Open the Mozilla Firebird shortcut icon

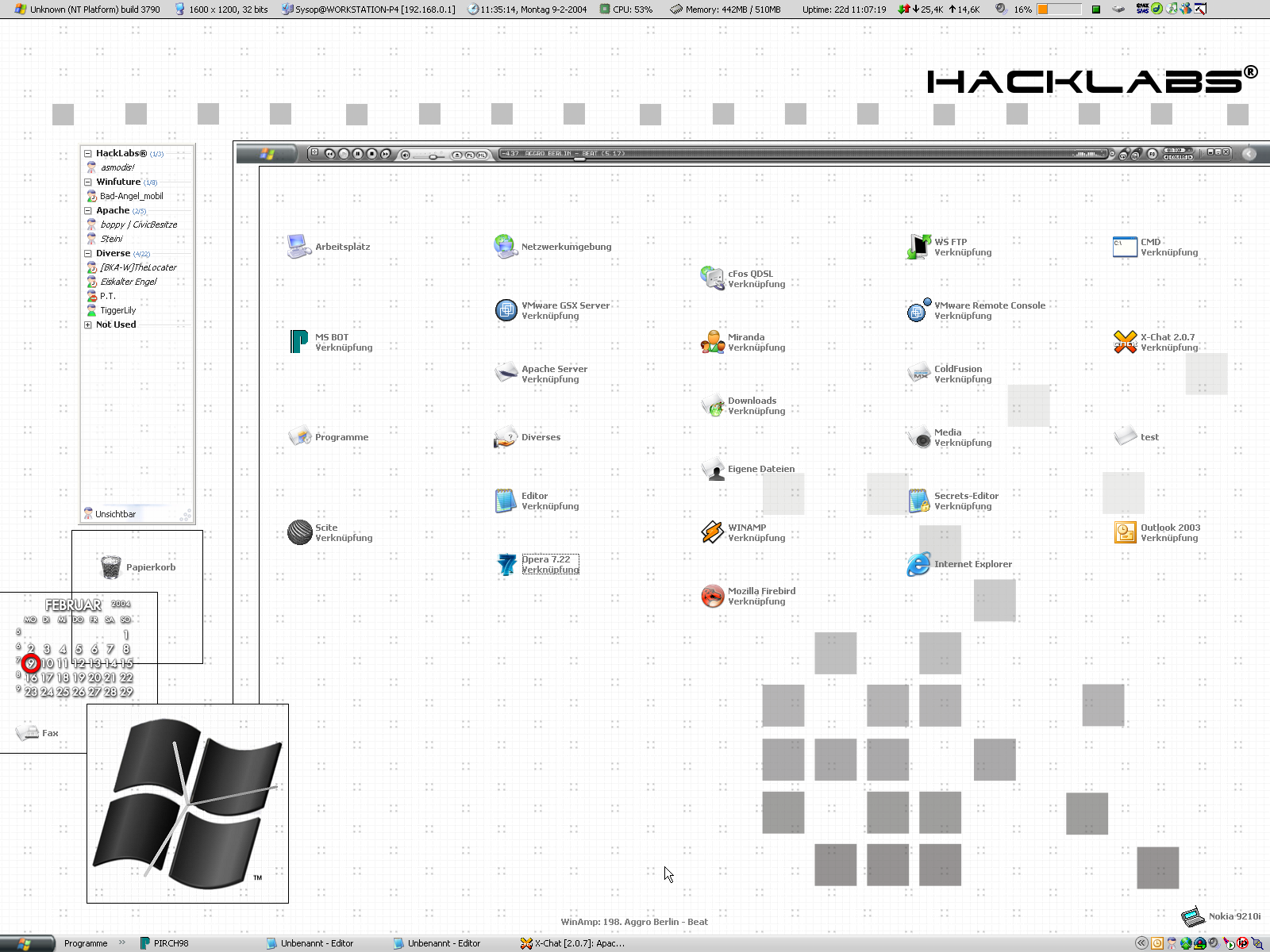click(712, 596)
